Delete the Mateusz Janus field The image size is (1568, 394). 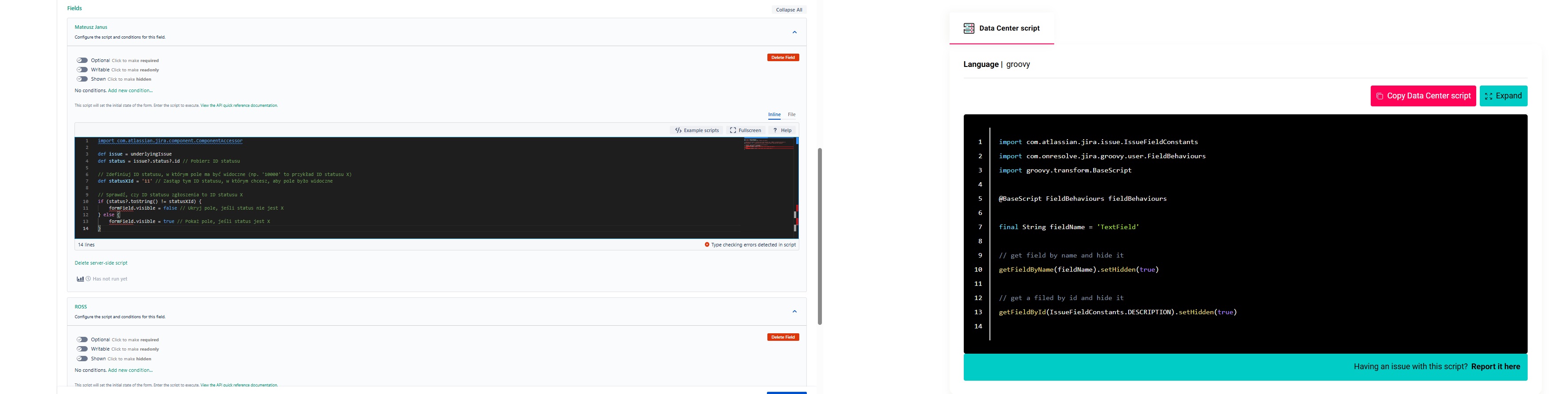pyautogui.click(x=783, y=57)
